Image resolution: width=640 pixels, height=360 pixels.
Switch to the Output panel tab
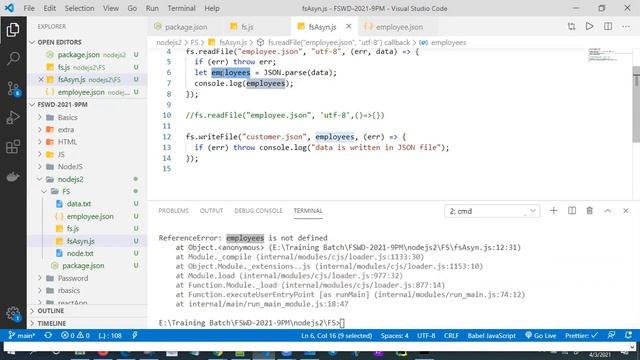click(x=211, y=211)
